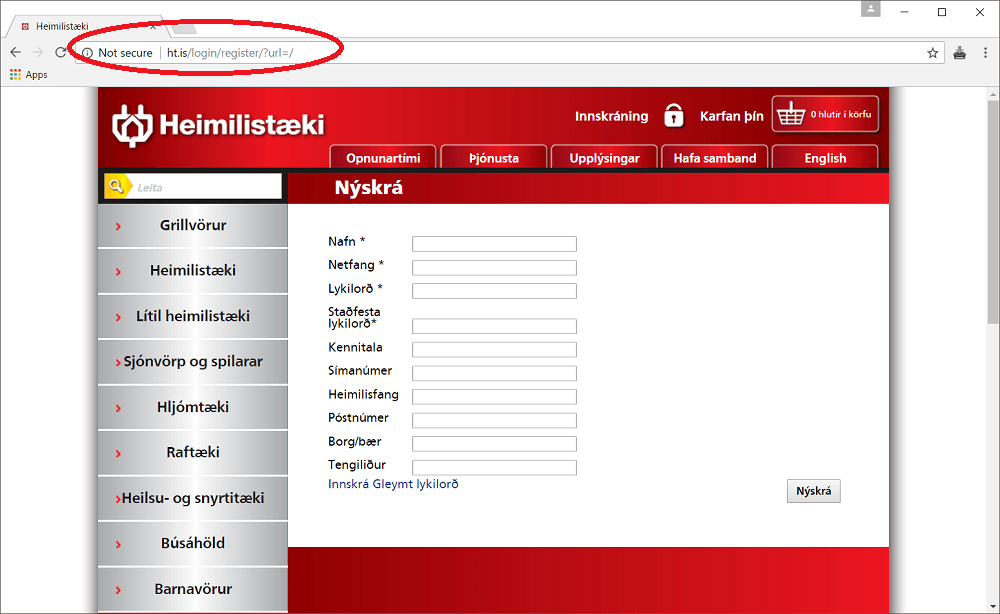The image size is (1000, 614).
Task: Expand the Búsáhöld category
Action: (x=193, y=543)
